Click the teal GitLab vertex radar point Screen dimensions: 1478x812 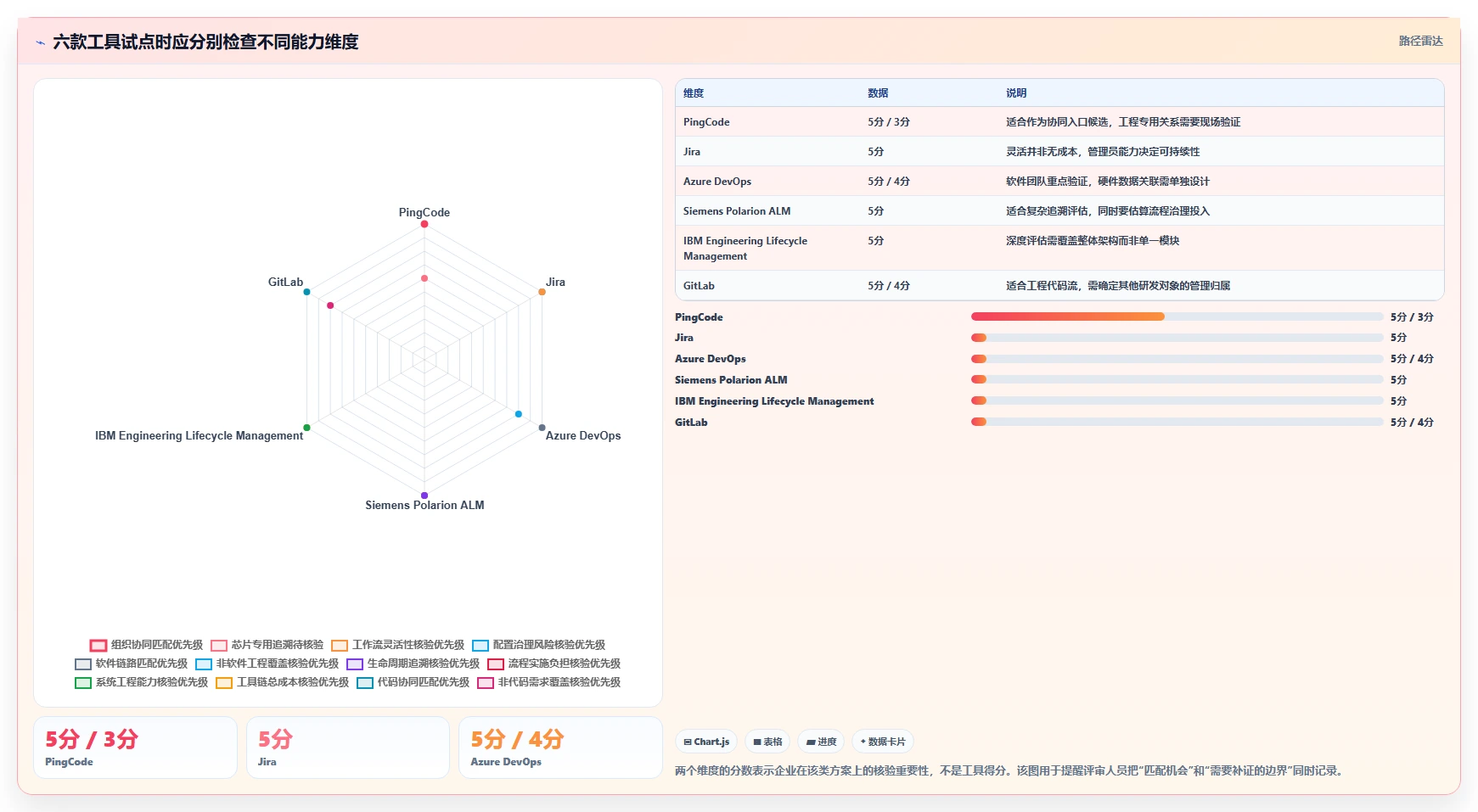click(306, 292)
